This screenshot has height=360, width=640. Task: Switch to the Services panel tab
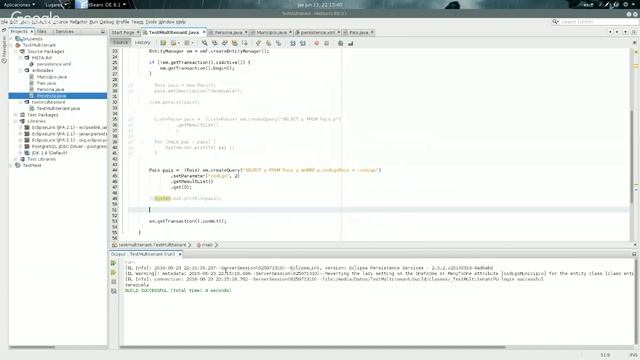point(64,31)
